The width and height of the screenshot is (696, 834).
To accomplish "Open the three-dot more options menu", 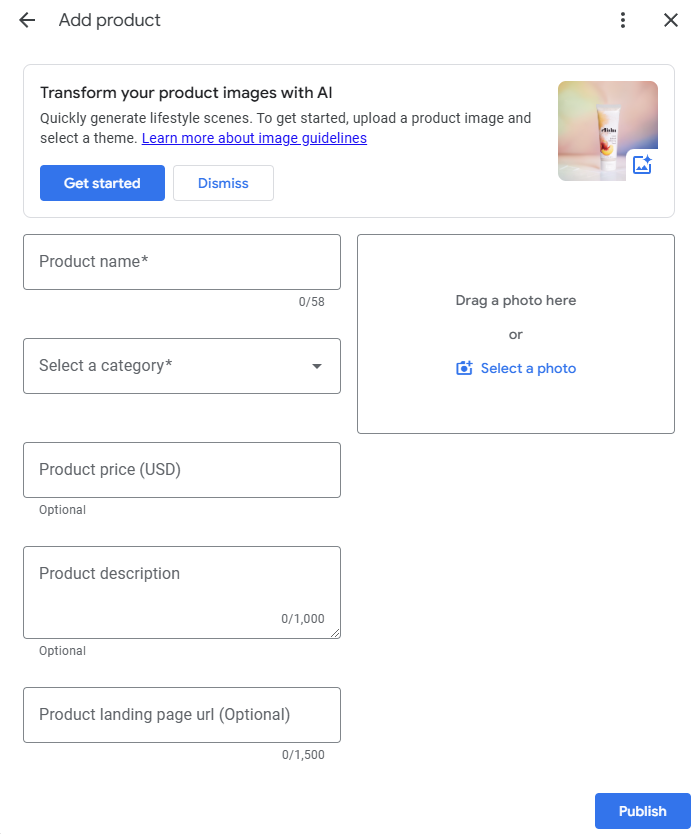I will (x=623, y=20).
